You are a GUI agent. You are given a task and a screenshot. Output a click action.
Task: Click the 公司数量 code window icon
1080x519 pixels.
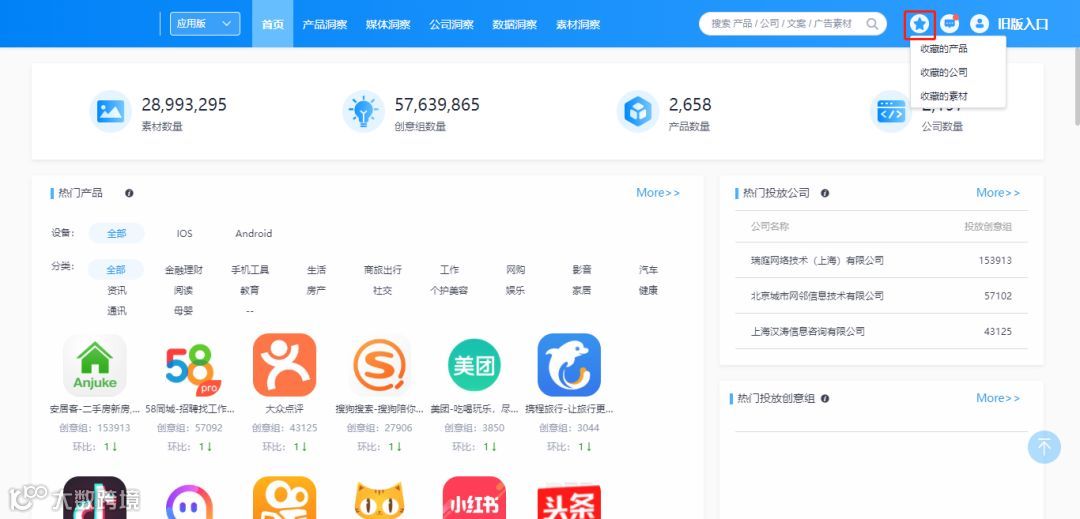pyautogui.click(x=891, y=112)
